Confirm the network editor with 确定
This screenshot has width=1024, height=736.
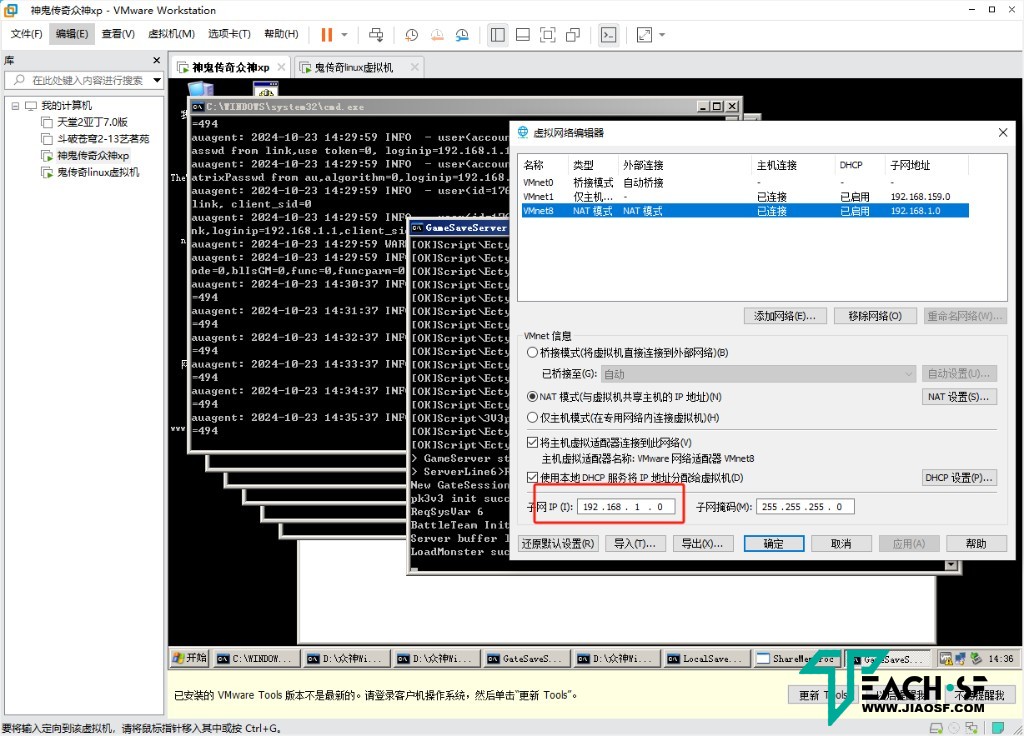tap(774, 543)
